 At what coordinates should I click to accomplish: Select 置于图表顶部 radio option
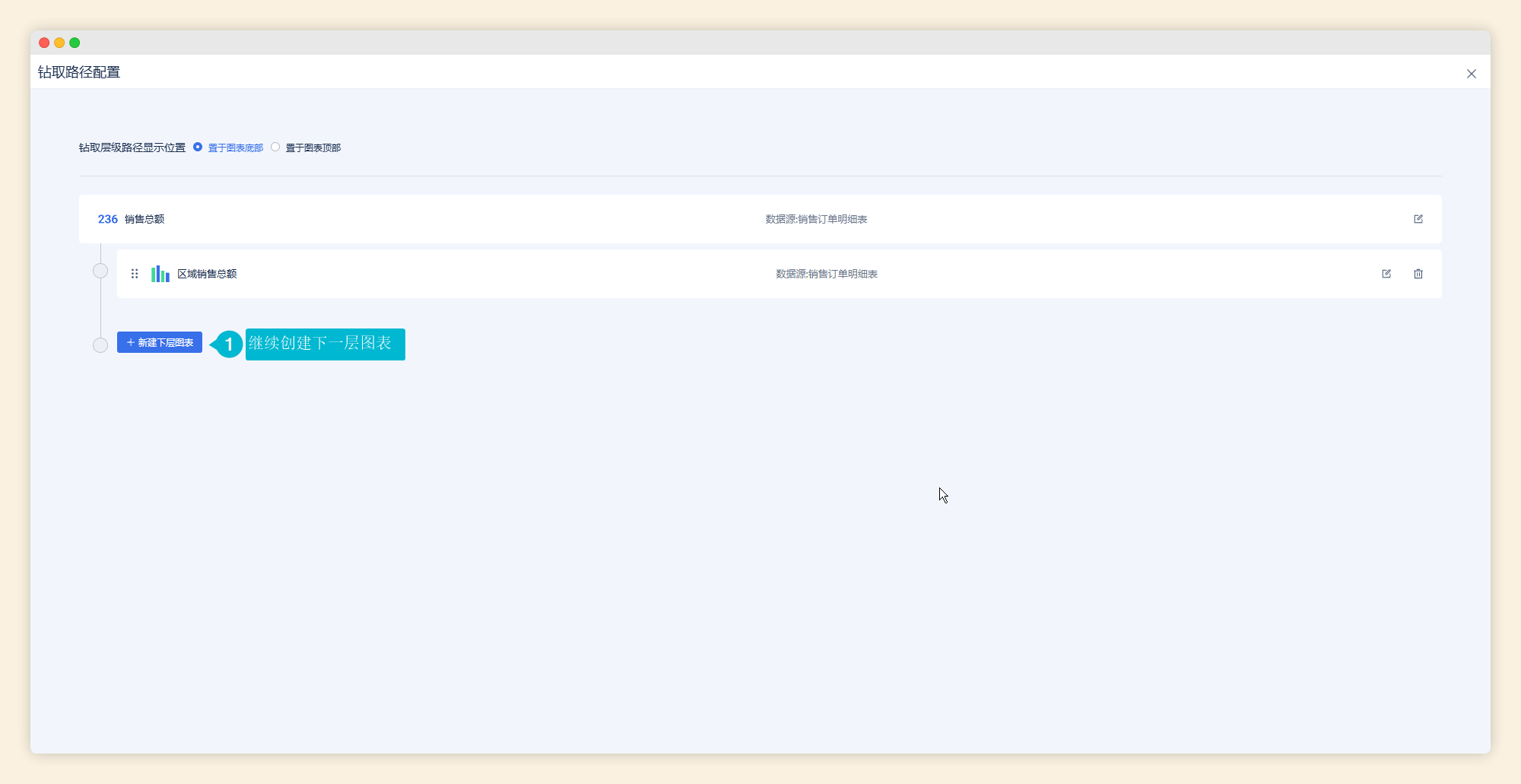pos(275,147)
